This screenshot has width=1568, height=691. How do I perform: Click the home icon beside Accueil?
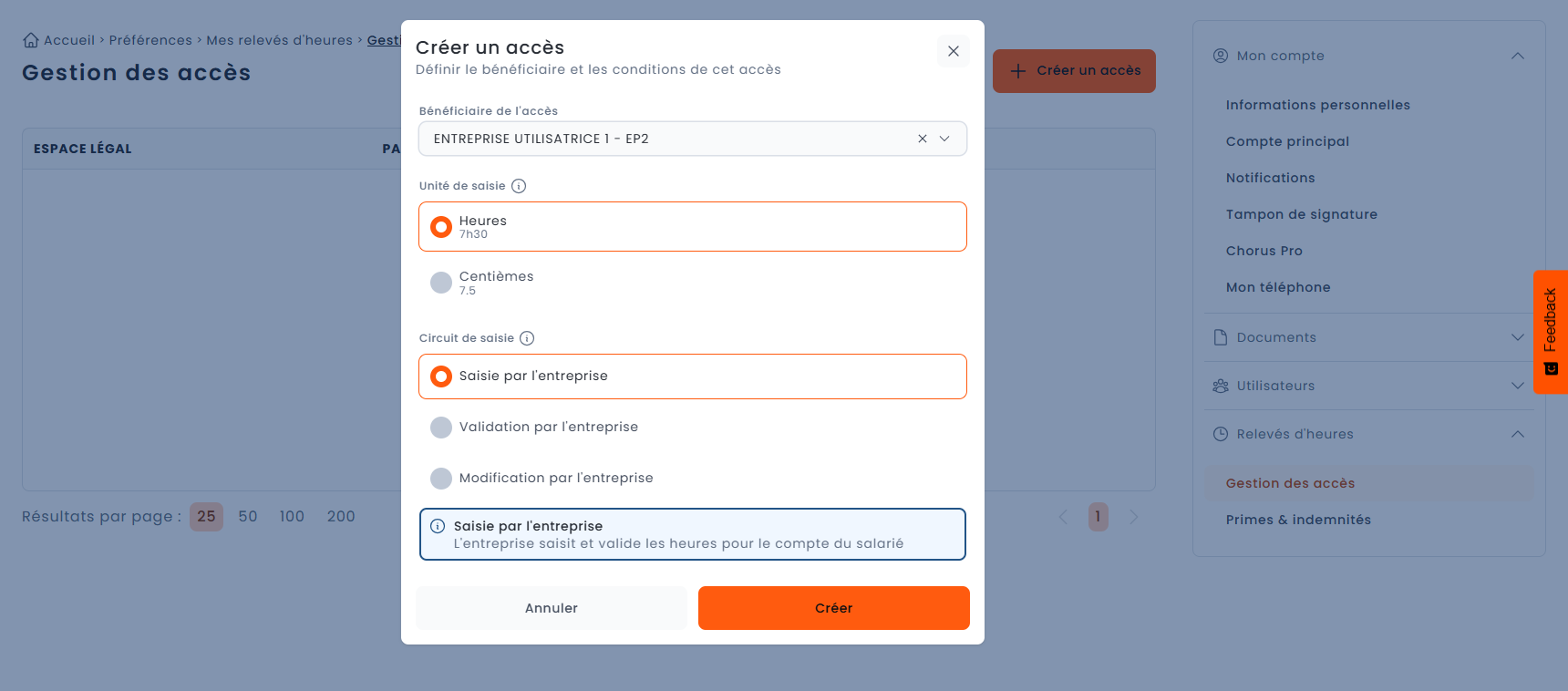[x=31, y=40]
